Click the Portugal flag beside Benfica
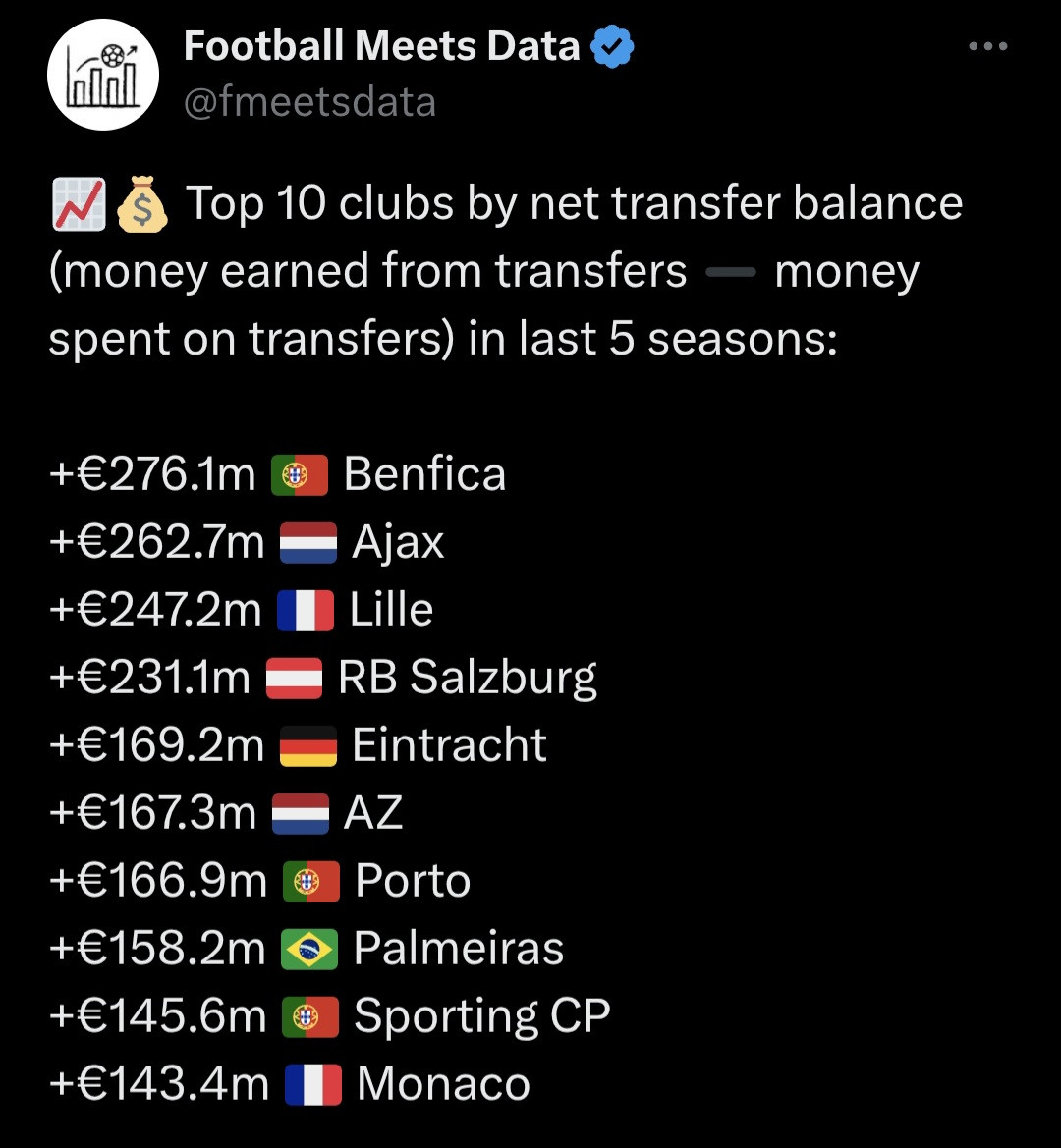The height and width of the screenshot is (1148, 1061). pyautogui.click(x=300, y=475)
